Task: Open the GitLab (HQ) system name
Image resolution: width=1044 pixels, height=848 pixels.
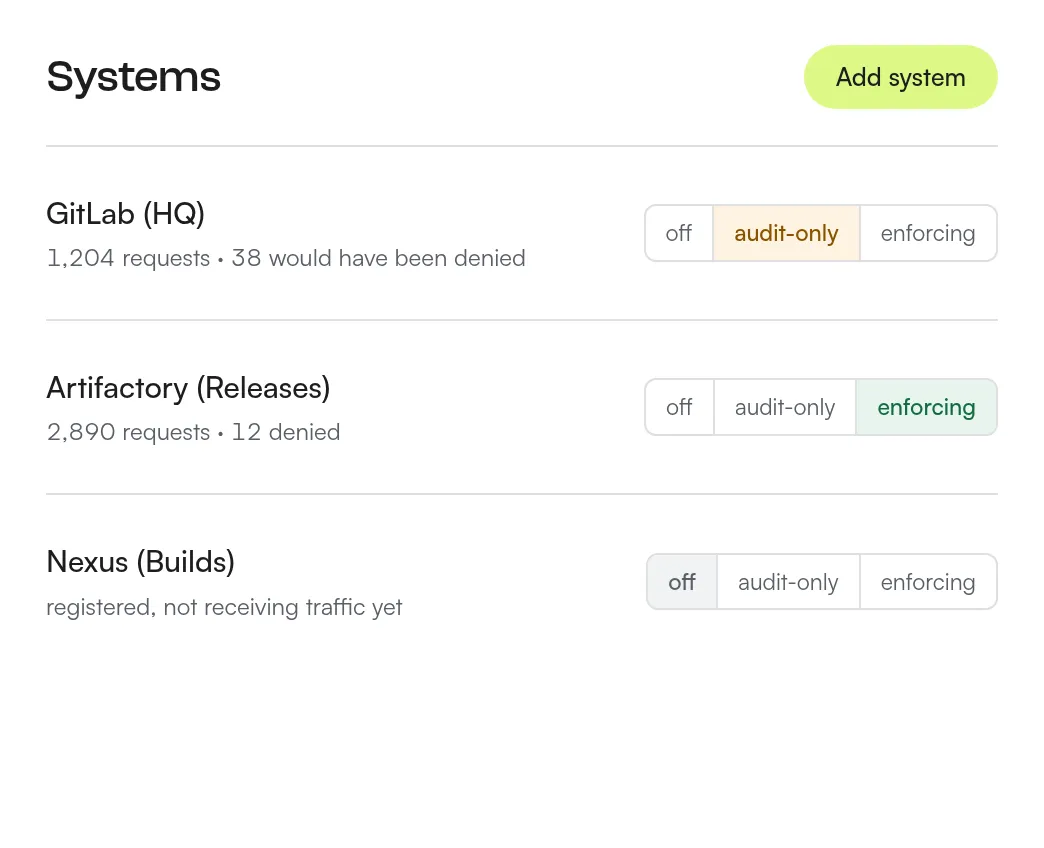Action: tap(125, 214)
